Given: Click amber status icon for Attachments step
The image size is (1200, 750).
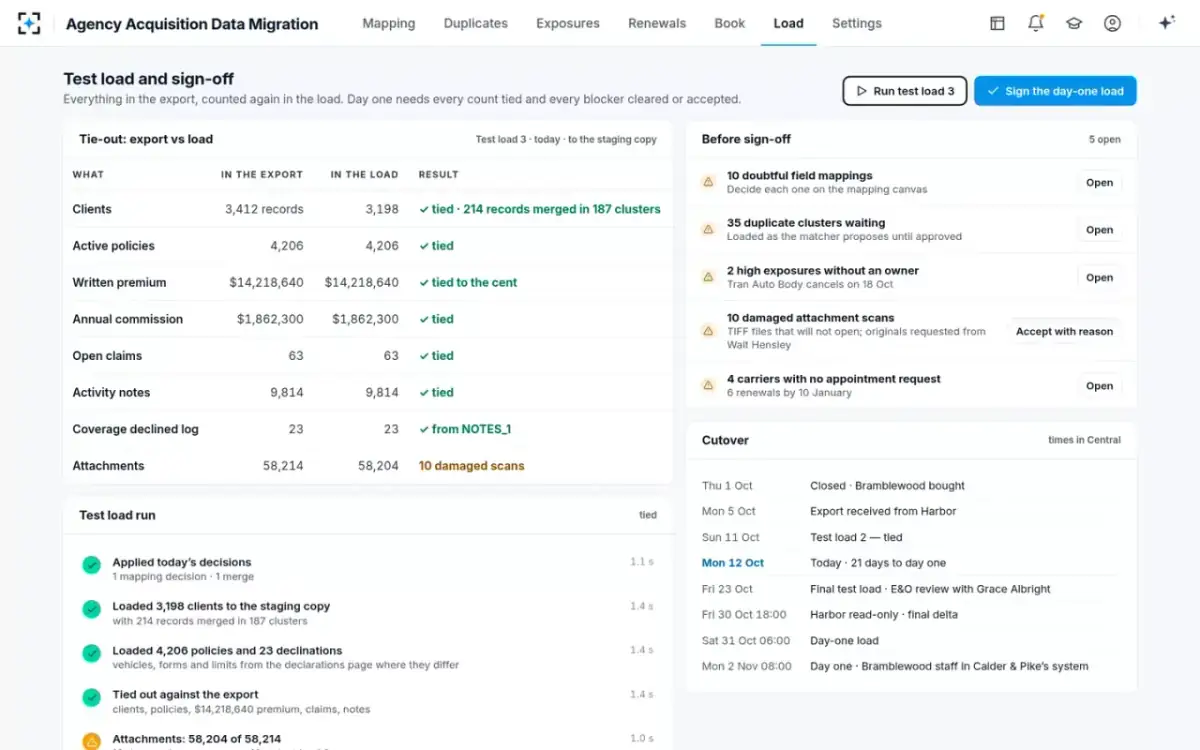Looking at the screenshot, I should coord(91,741).
